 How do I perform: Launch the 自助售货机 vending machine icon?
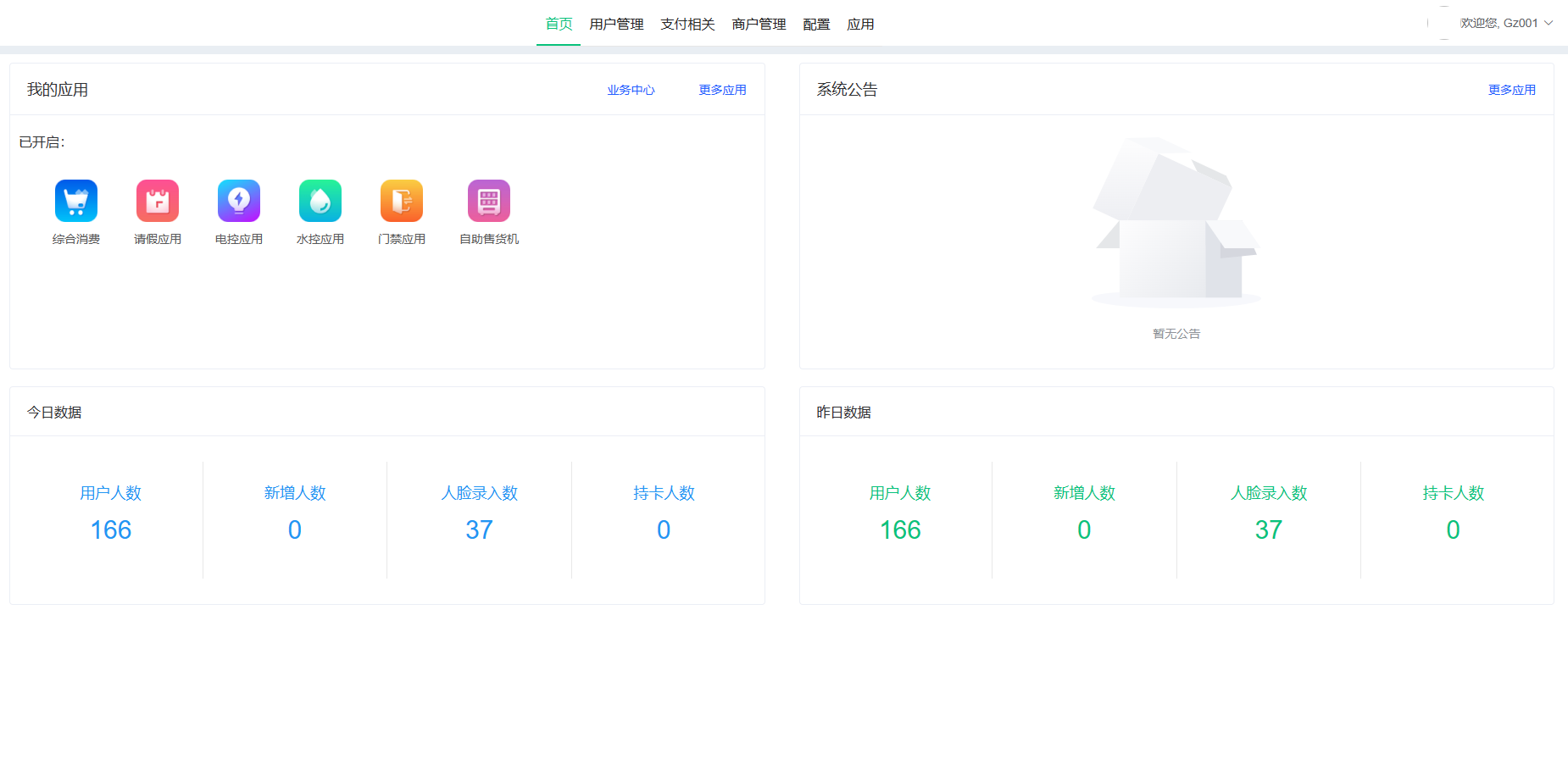[489, 201]
